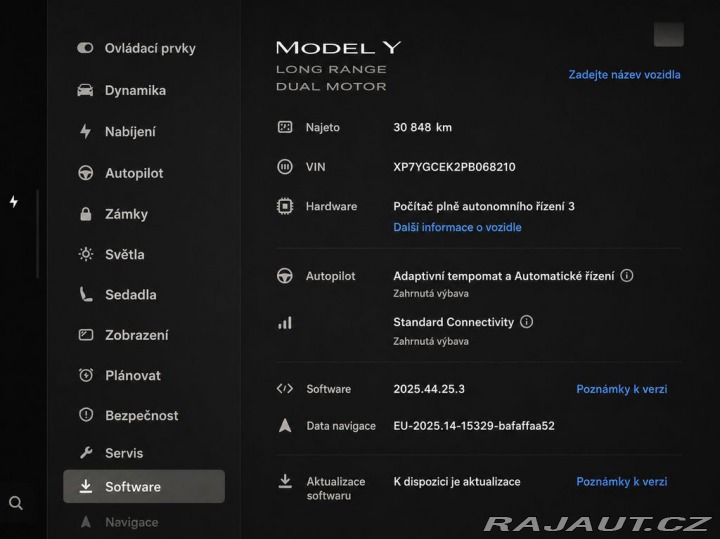The image size is (720, 539).
Task: Click the alarm clock icon beside Plánovat
Action: pyautogui.click(x=85, y=376)
